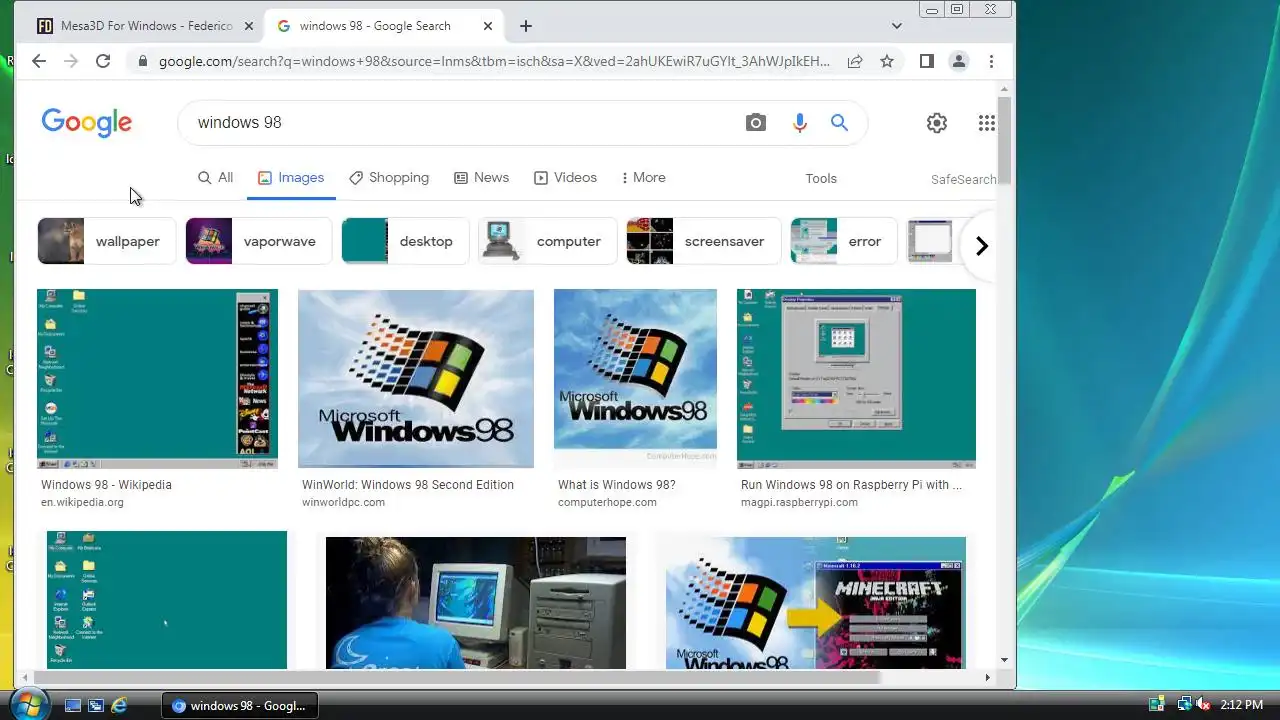Screen dimensions: 1280x720
Task: Switch to the Videos tab
Action: pyautogui.click(x=565, y=177)
